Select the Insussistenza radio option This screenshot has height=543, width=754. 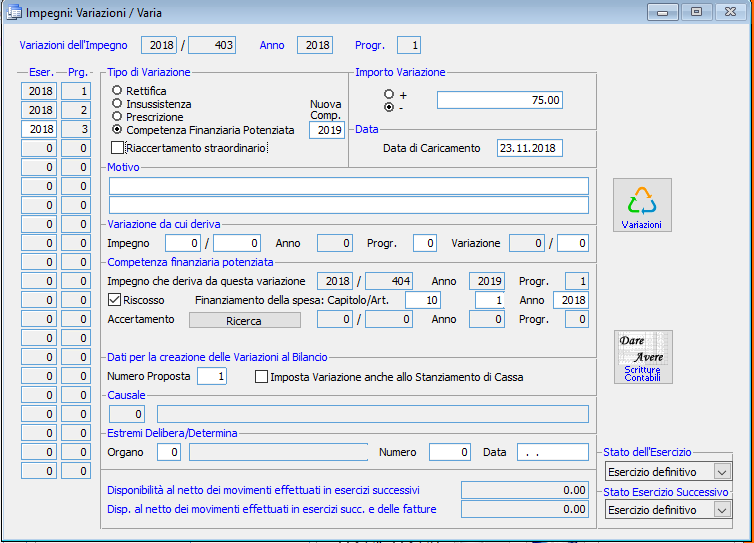coord(117,103)
